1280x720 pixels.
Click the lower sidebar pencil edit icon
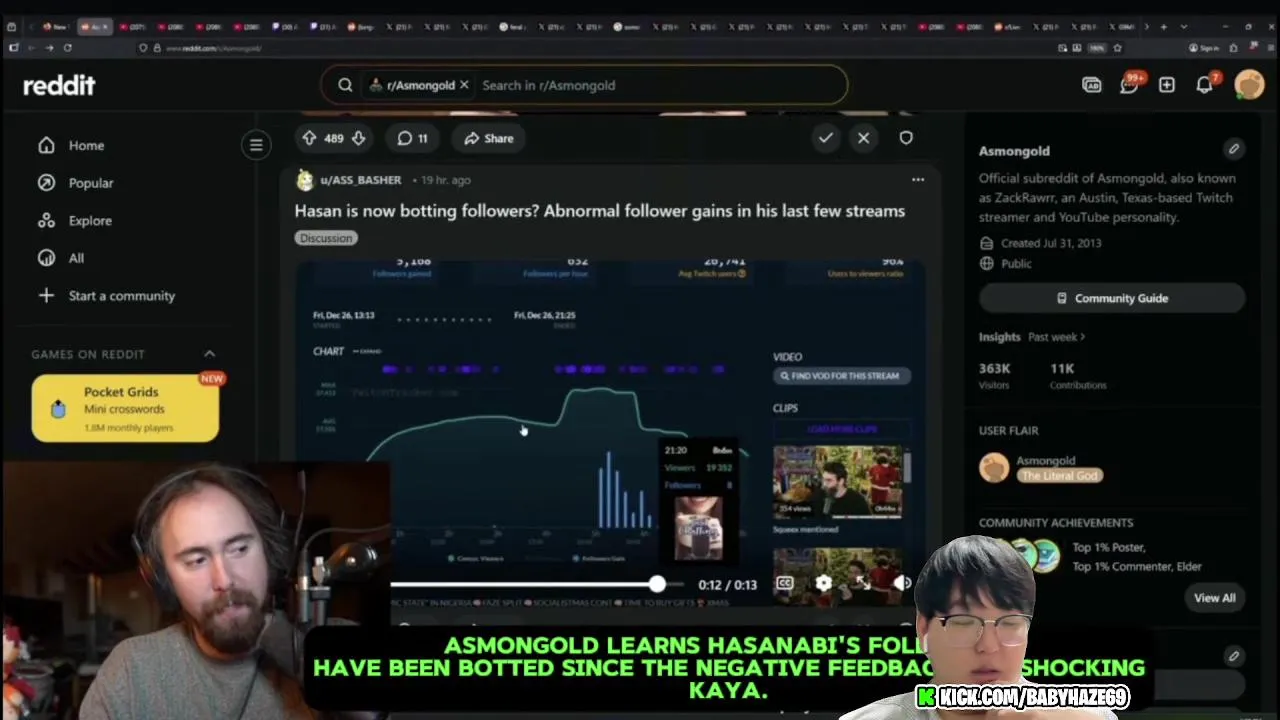(x=1234, y=656)
